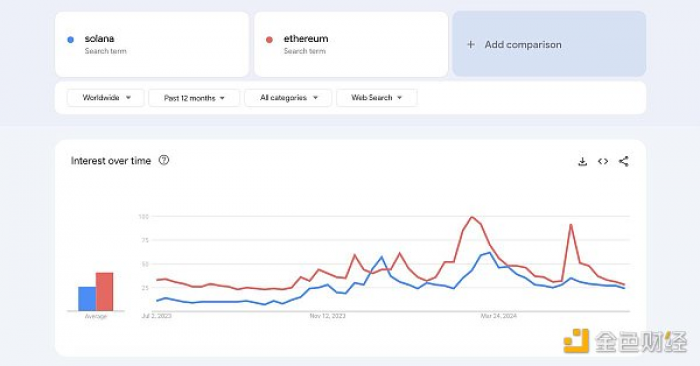
Task: Open the Web Search type dropdown
Action: (x=377, y=98)
